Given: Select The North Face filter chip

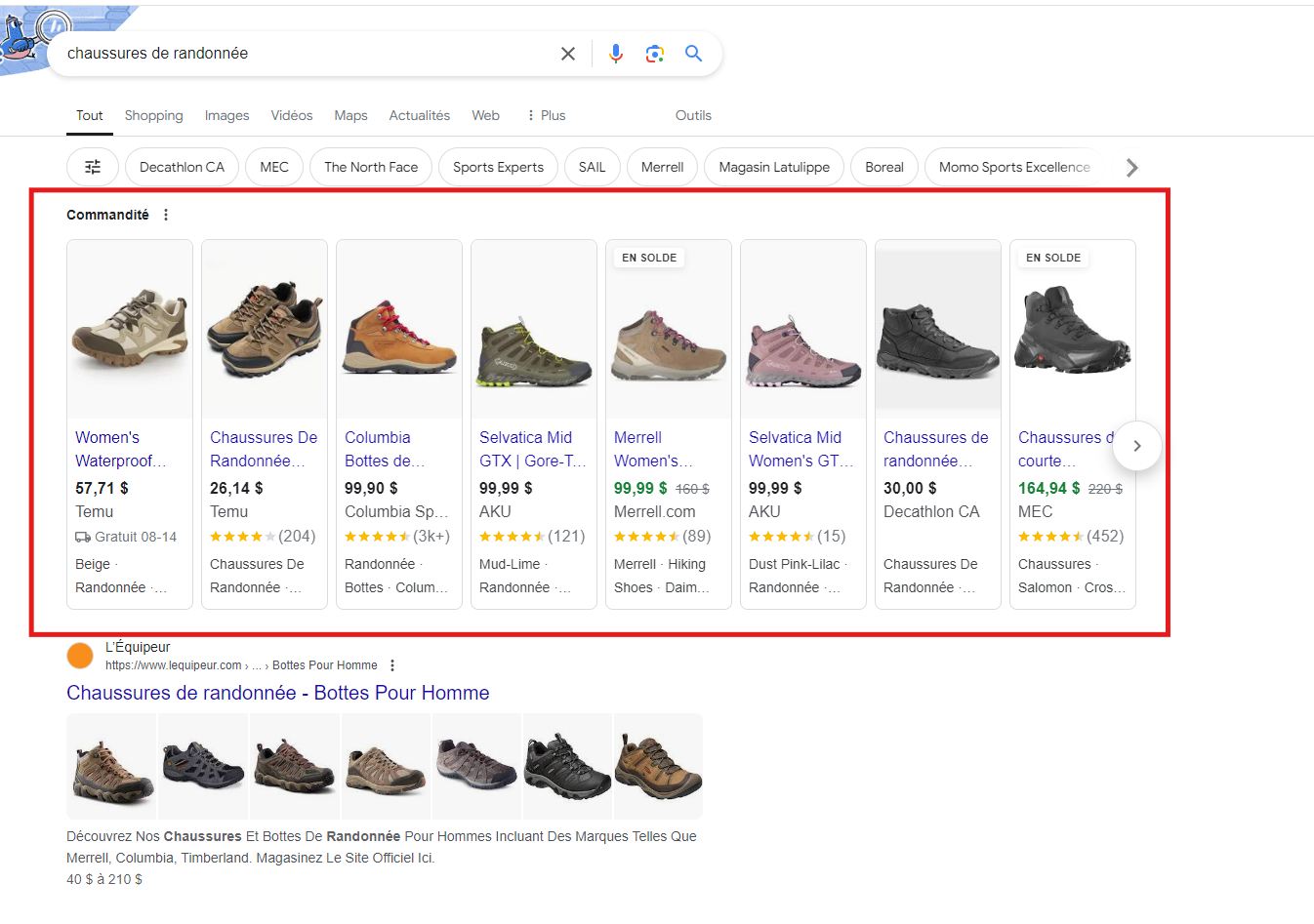Looking at the screenshot, I should (x=371, y=167).
